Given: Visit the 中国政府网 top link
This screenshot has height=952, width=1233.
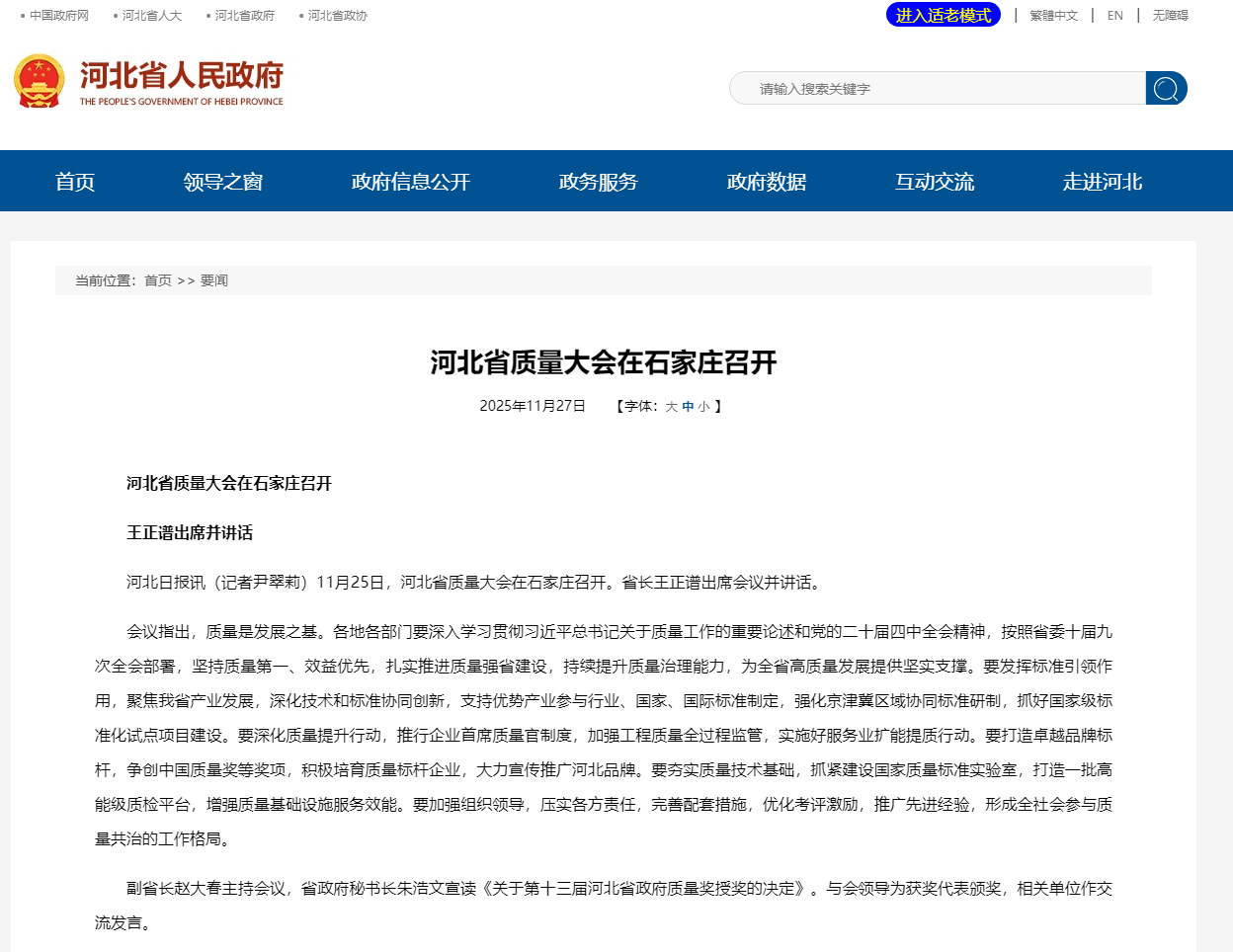Looking at the screenshot, I should click(58, 16).
